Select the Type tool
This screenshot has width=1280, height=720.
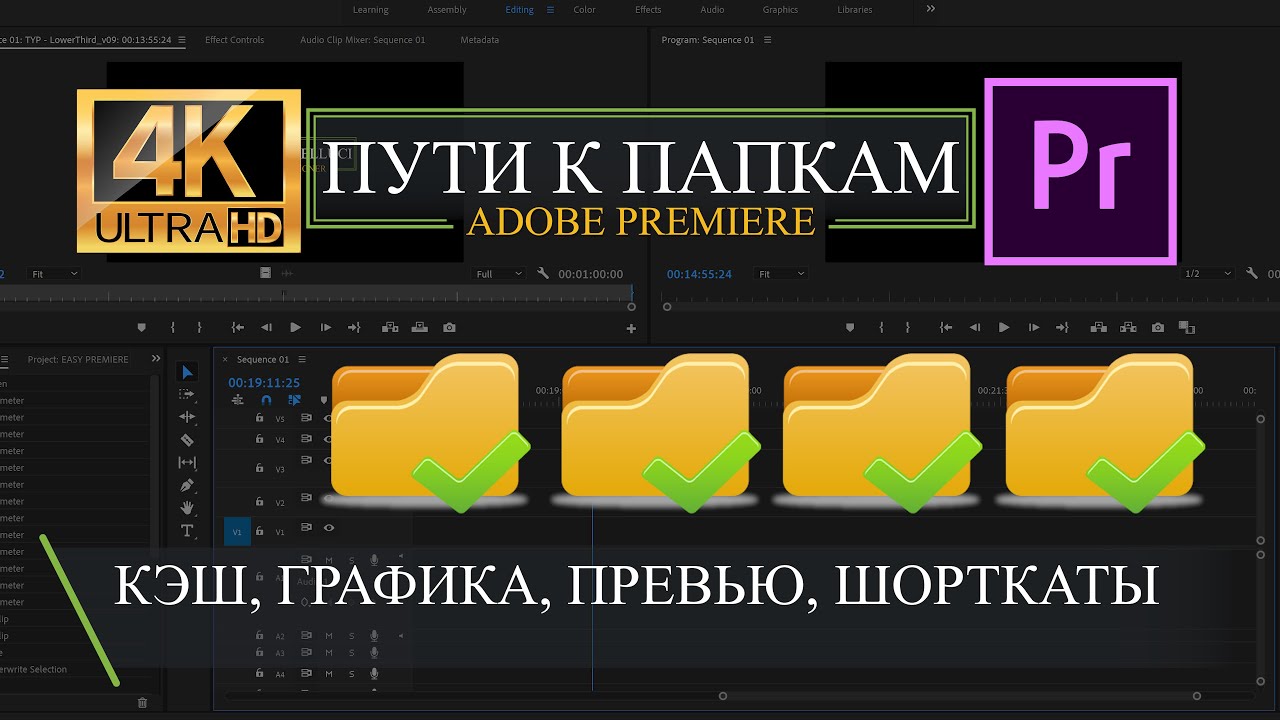pyautogui.click(x=187, y=531)
